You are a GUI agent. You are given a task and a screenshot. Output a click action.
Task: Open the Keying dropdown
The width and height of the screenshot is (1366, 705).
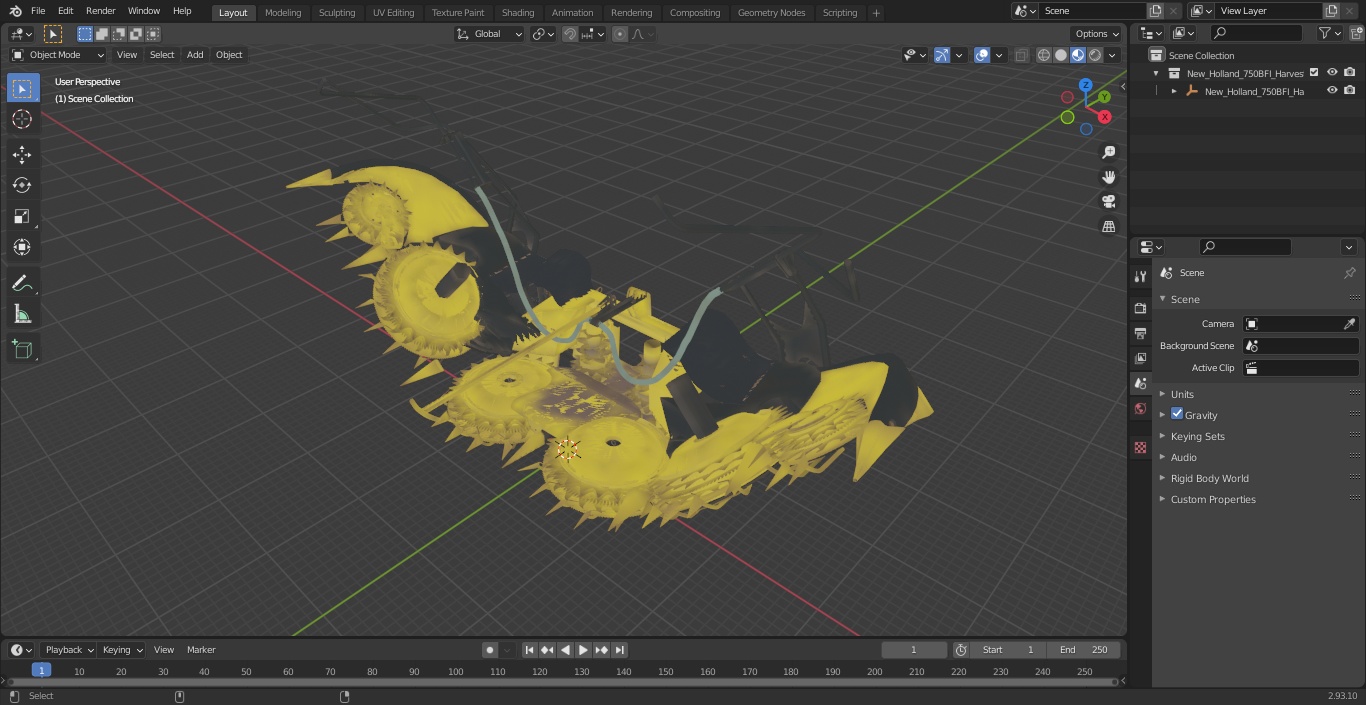pyautogui.click(x=122, y=650)
